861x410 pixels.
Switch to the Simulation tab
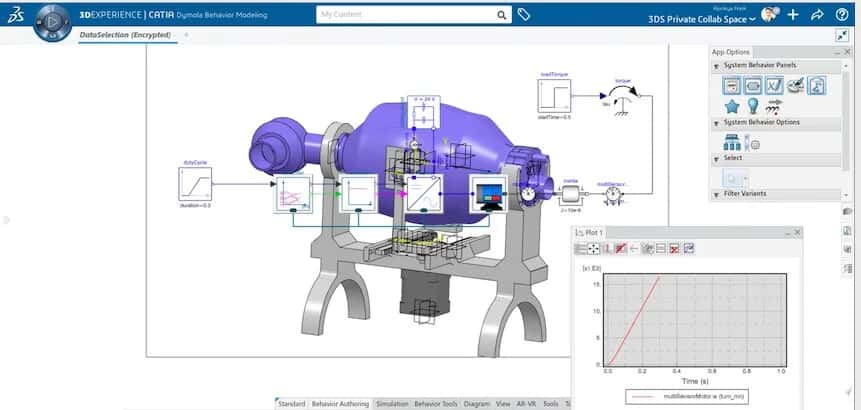[392, 404]
